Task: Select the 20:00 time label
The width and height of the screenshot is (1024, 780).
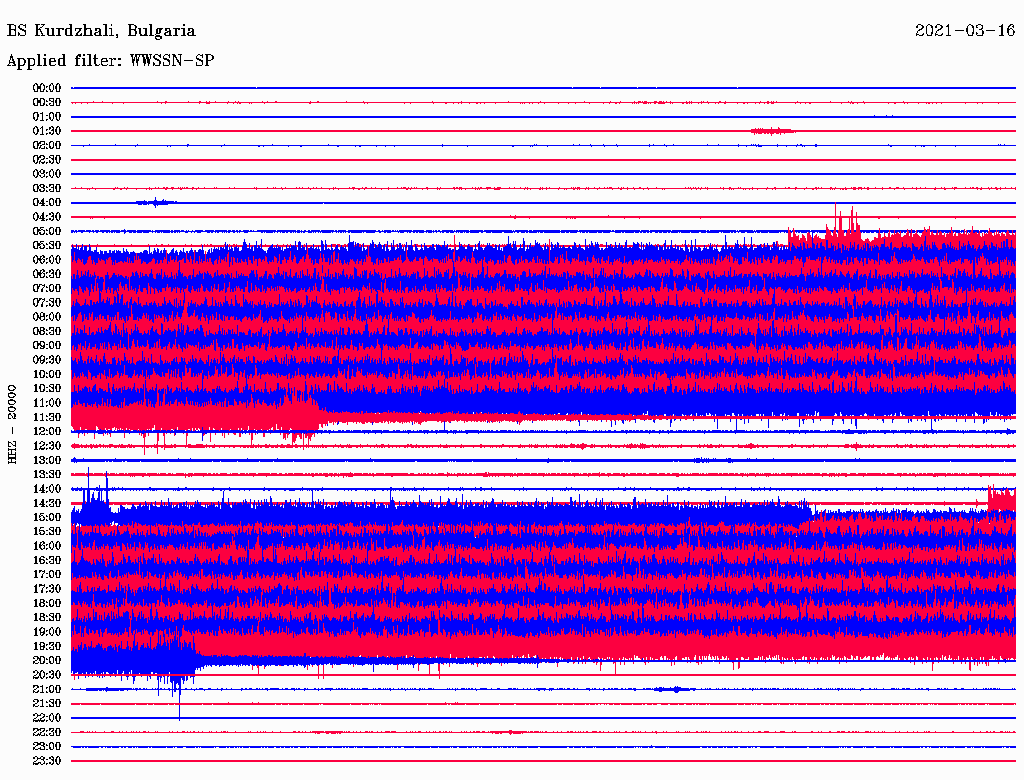Action: (47, 660)
